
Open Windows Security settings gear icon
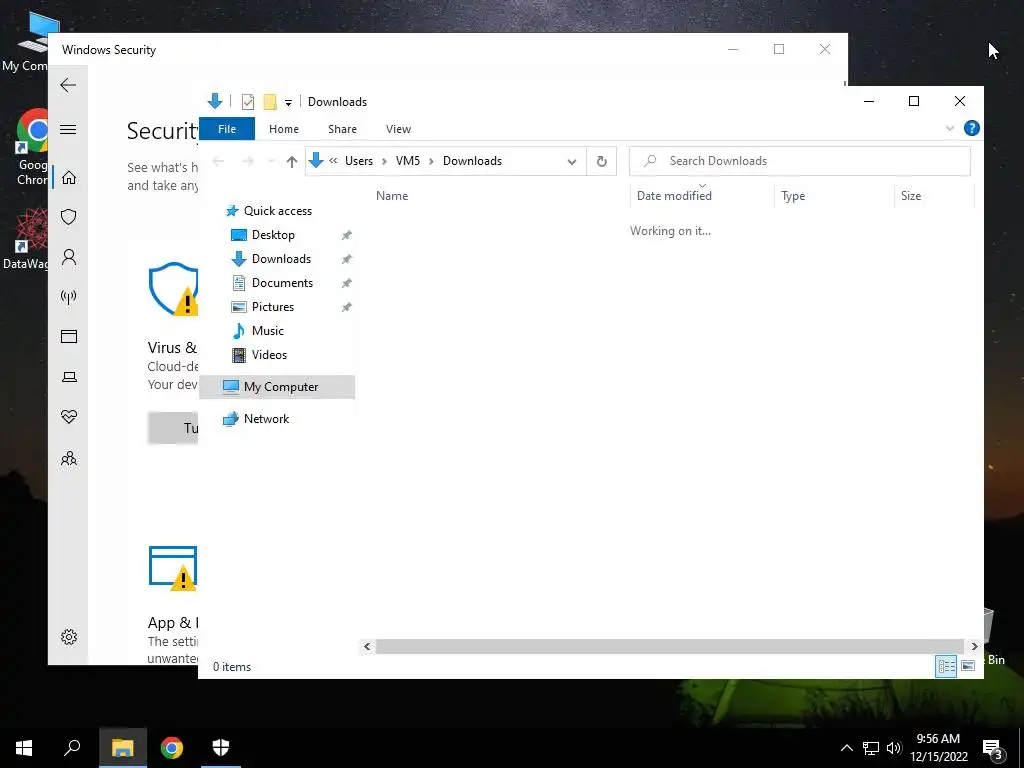click(69, 637)
